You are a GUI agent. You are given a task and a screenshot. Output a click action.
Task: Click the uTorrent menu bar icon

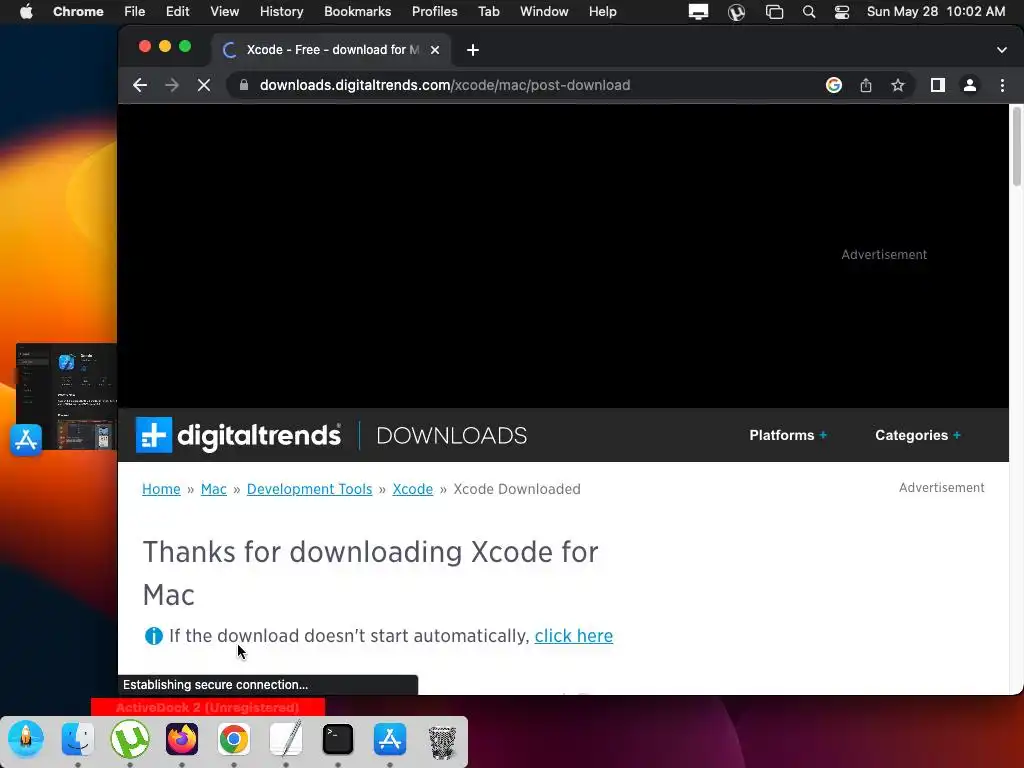click(736, 12)
